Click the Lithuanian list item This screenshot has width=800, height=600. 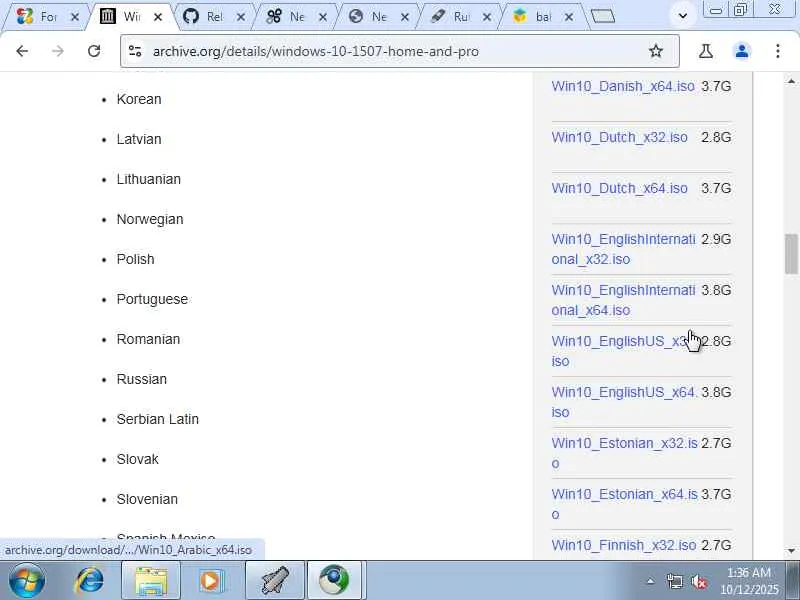tap(148, 179)
